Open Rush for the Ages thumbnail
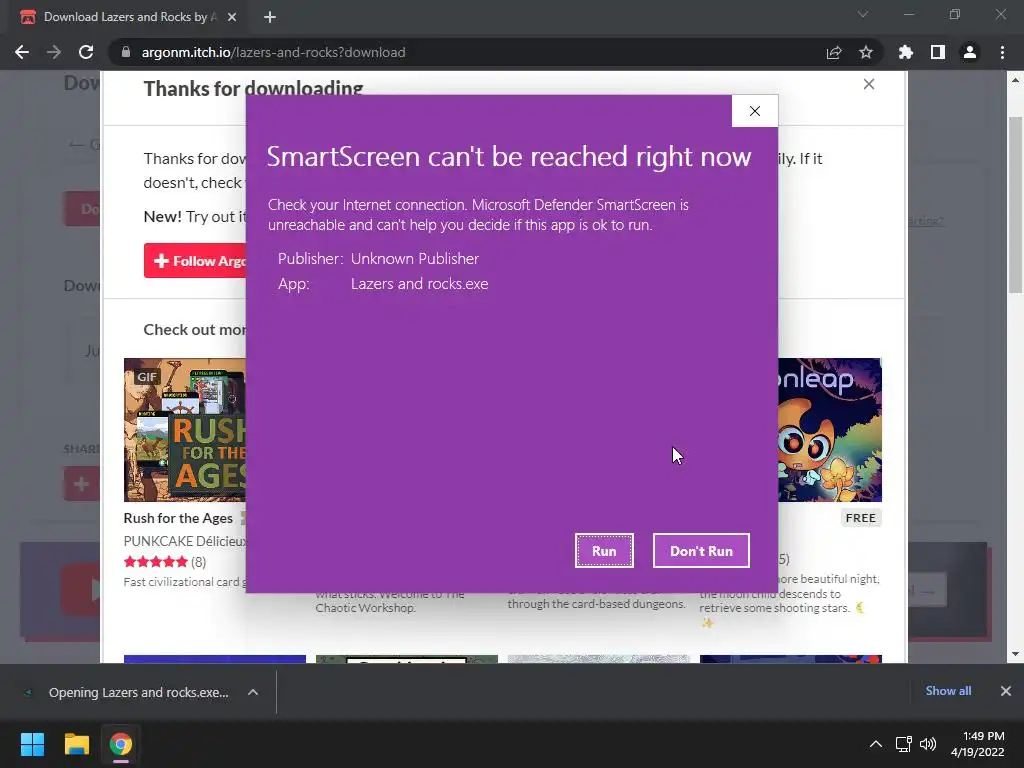Viewport: 1024px width, 768px height. (185, 430)
